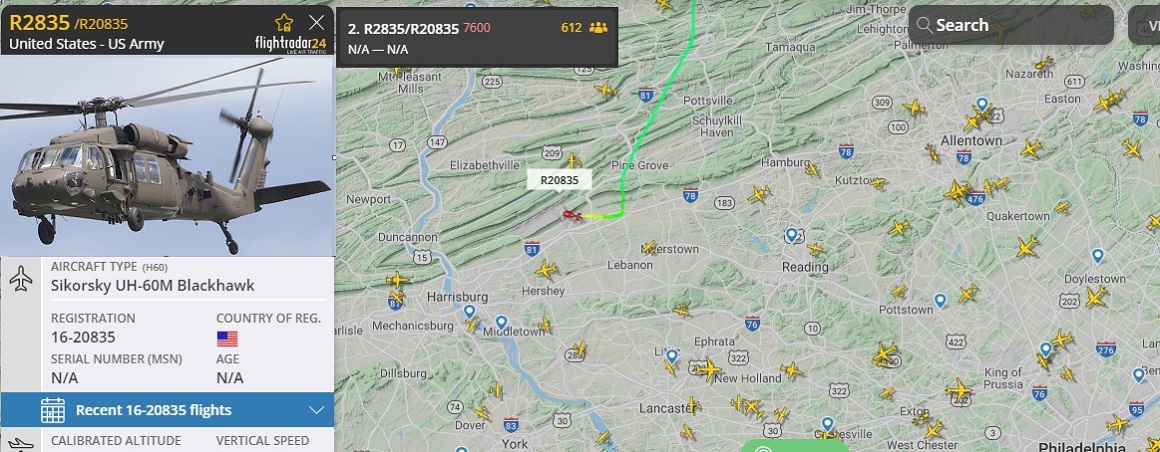Click the blue pin near Lititz

671,358
